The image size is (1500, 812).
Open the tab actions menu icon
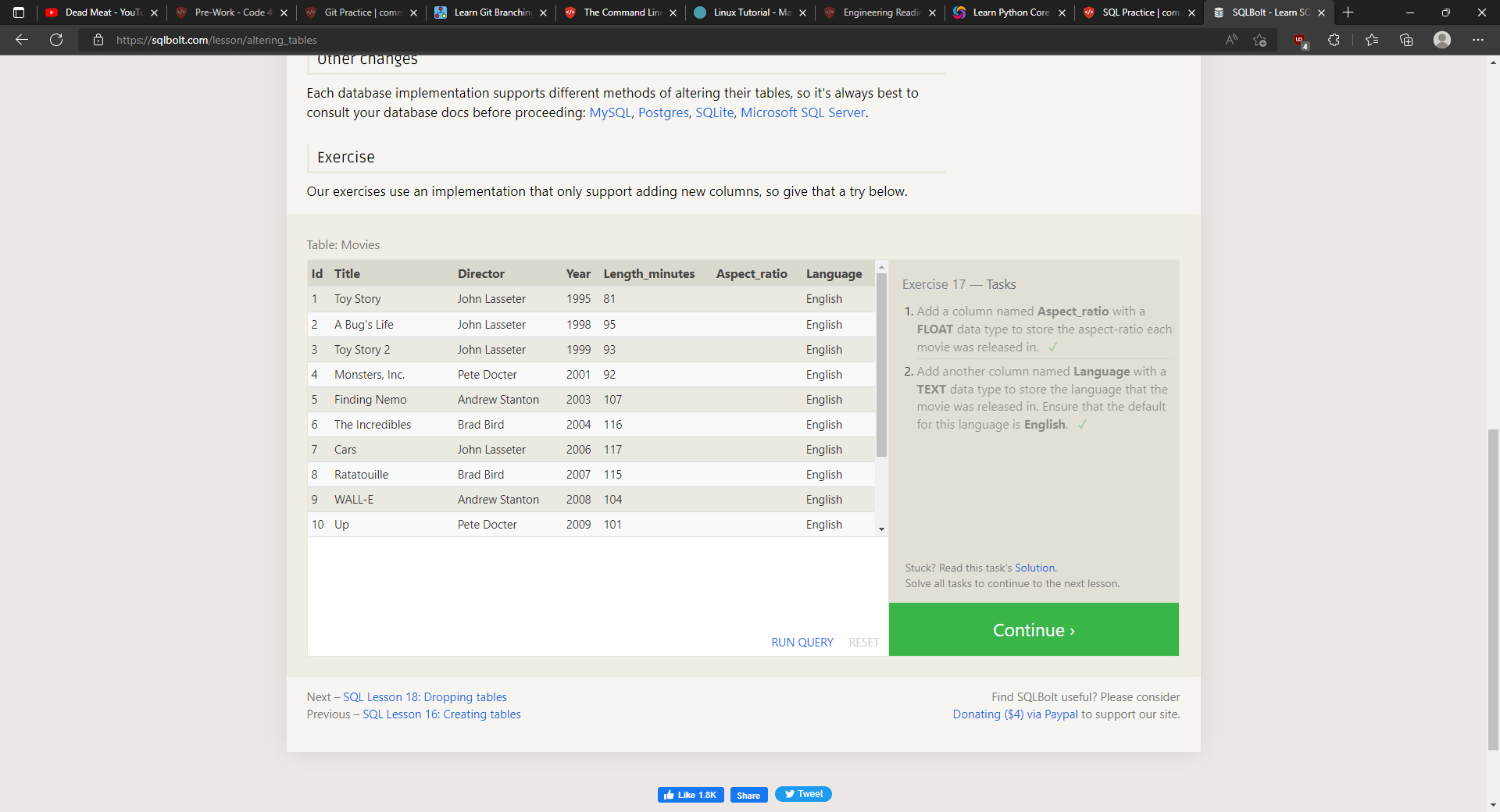pos(19,12)
